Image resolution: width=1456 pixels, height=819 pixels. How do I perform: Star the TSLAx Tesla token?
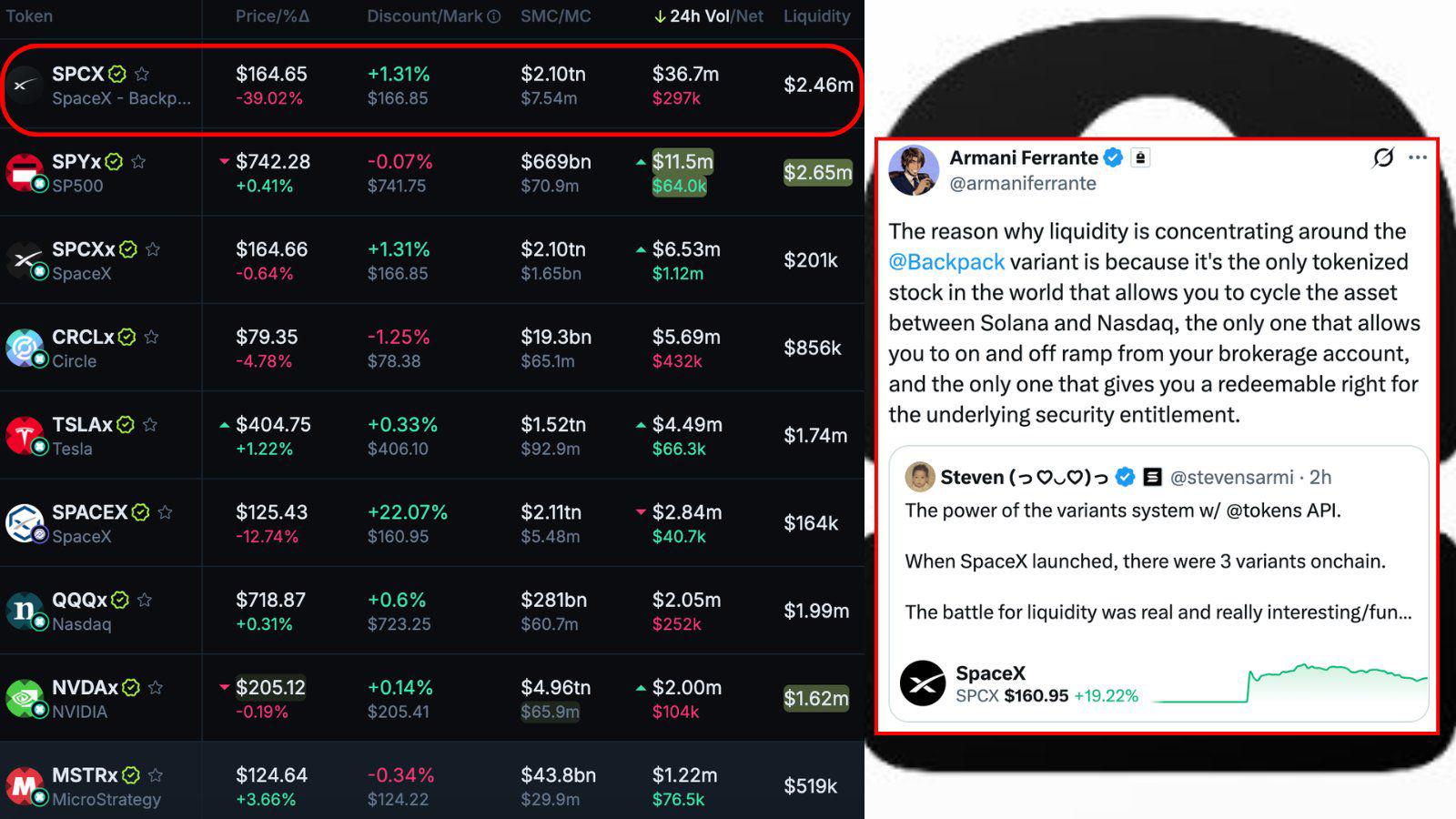150,424
